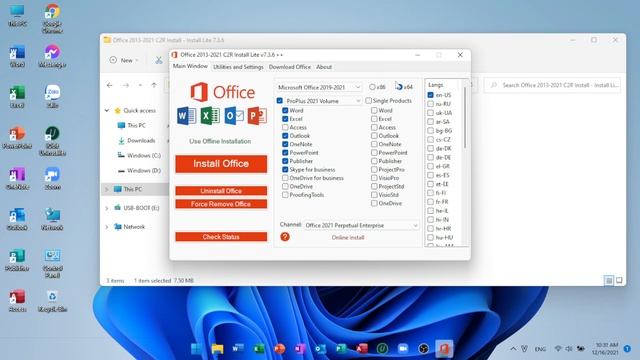Select the Word shortcut on the desktop
Viewport: 640px width, 360px height.
(x=17, y=56)
